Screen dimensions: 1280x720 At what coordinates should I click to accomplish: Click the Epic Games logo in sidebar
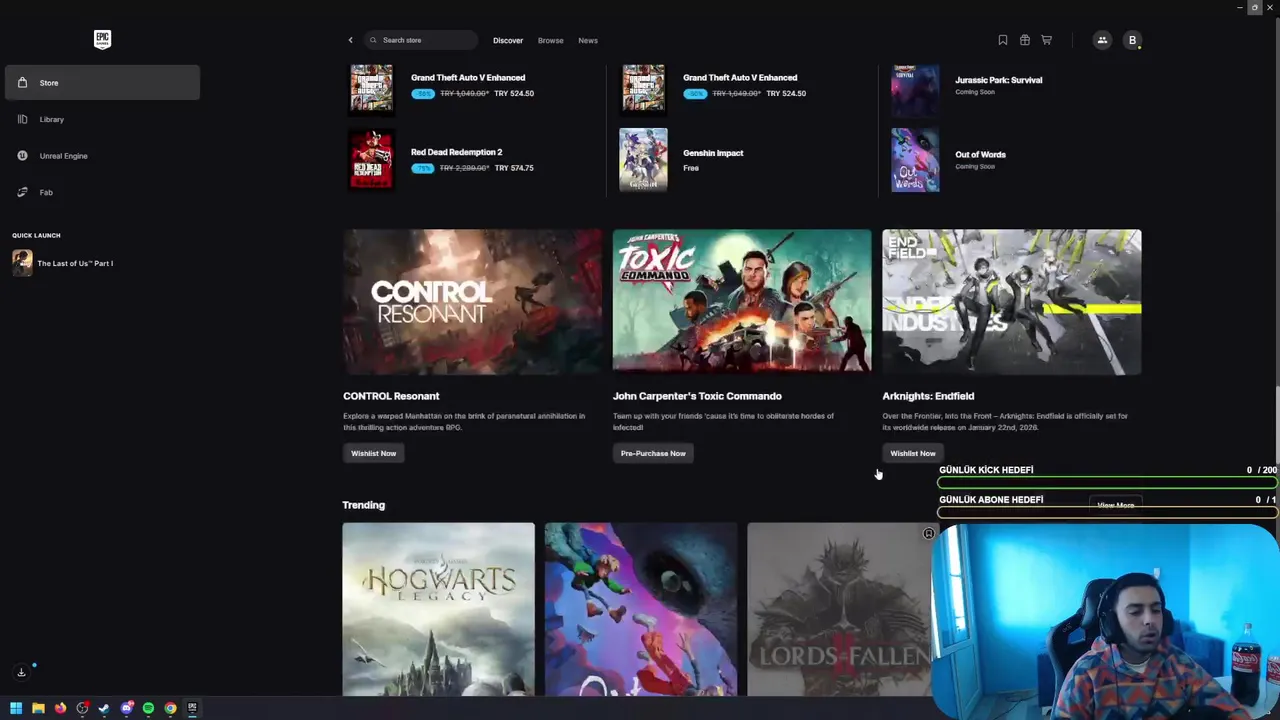[102, 40]
